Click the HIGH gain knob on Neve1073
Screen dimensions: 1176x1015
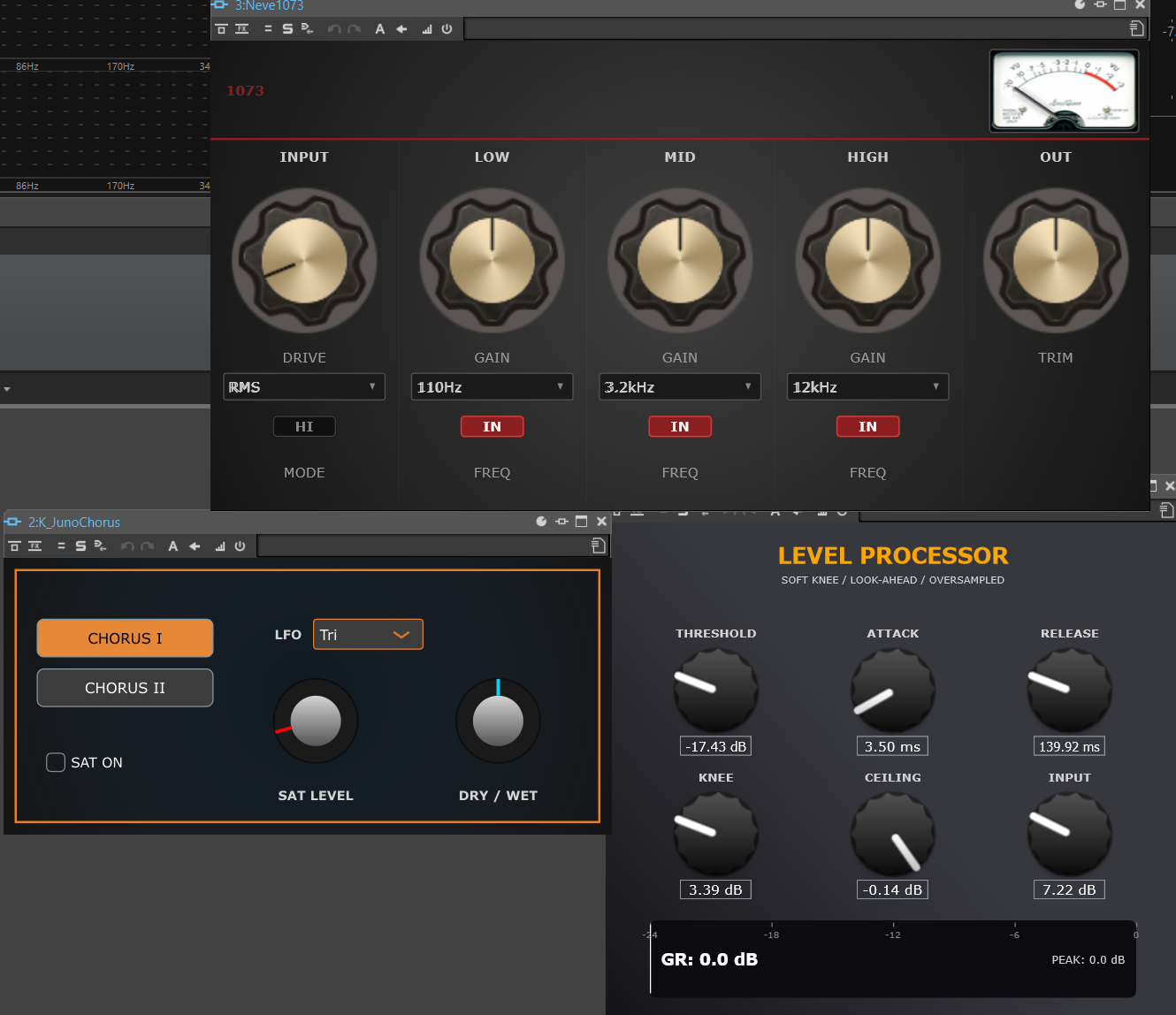tap(868, 261)
